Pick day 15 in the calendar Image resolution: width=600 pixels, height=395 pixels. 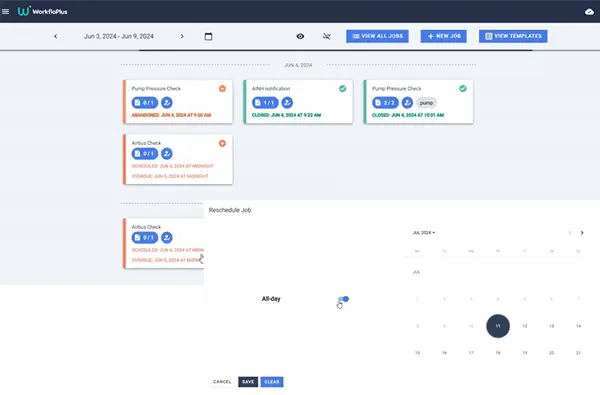(417, 353)
